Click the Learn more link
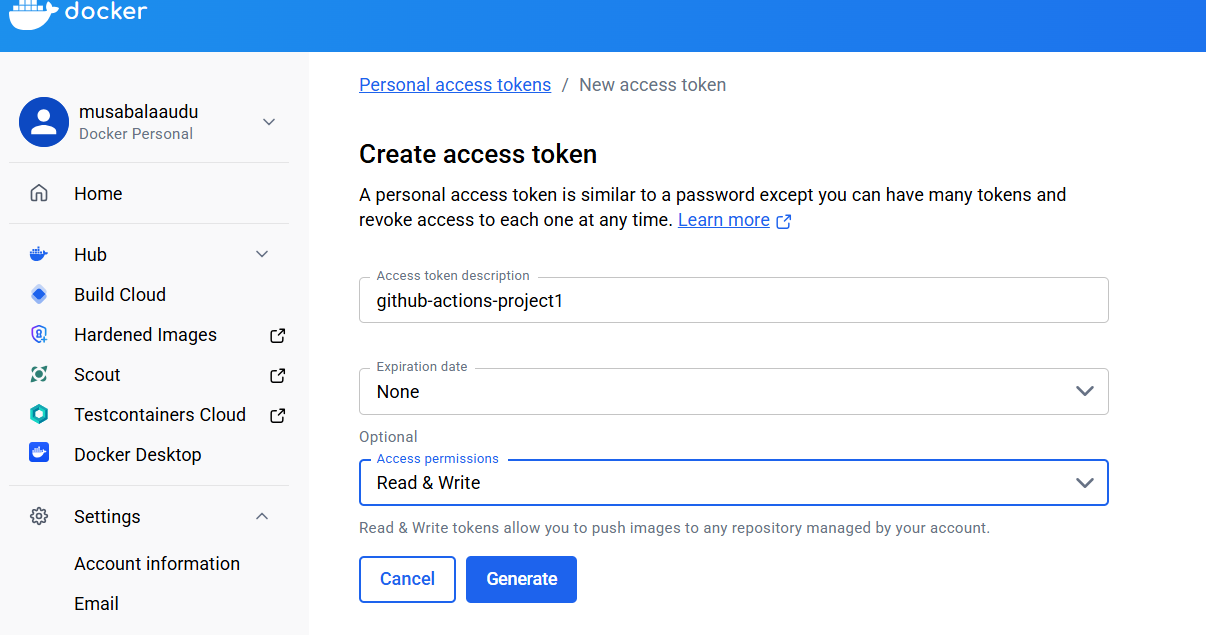The height and width of the screenshot is (635, 1206). click(724, 220)
